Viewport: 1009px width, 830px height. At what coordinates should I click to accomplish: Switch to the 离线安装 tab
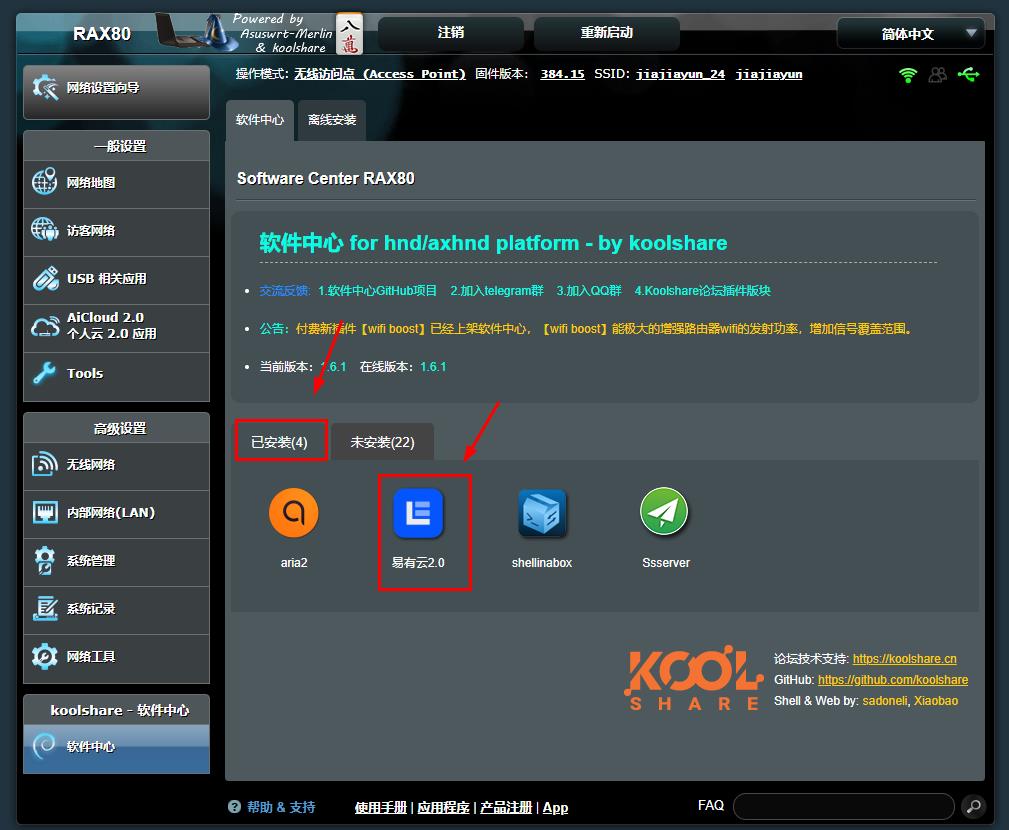332,120
